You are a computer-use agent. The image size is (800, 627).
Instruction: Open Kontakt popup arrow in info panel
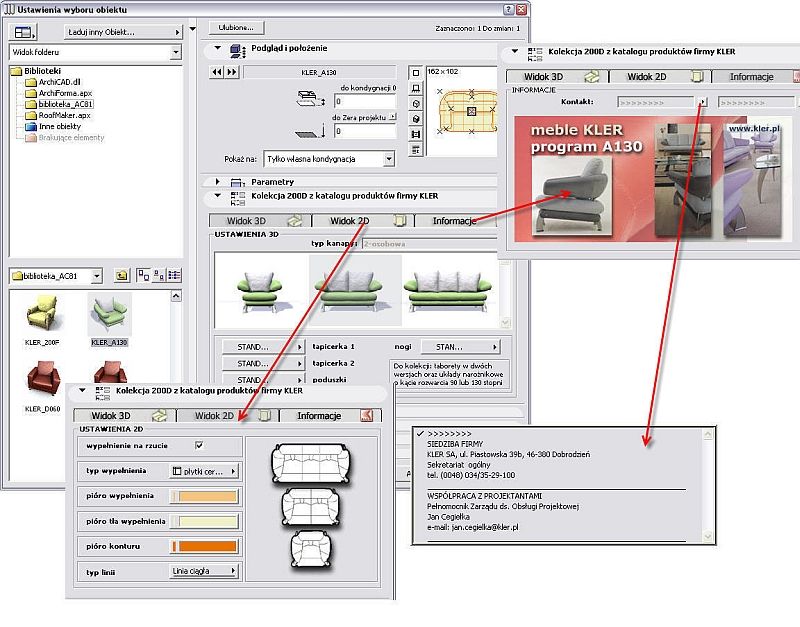(703, 102)
